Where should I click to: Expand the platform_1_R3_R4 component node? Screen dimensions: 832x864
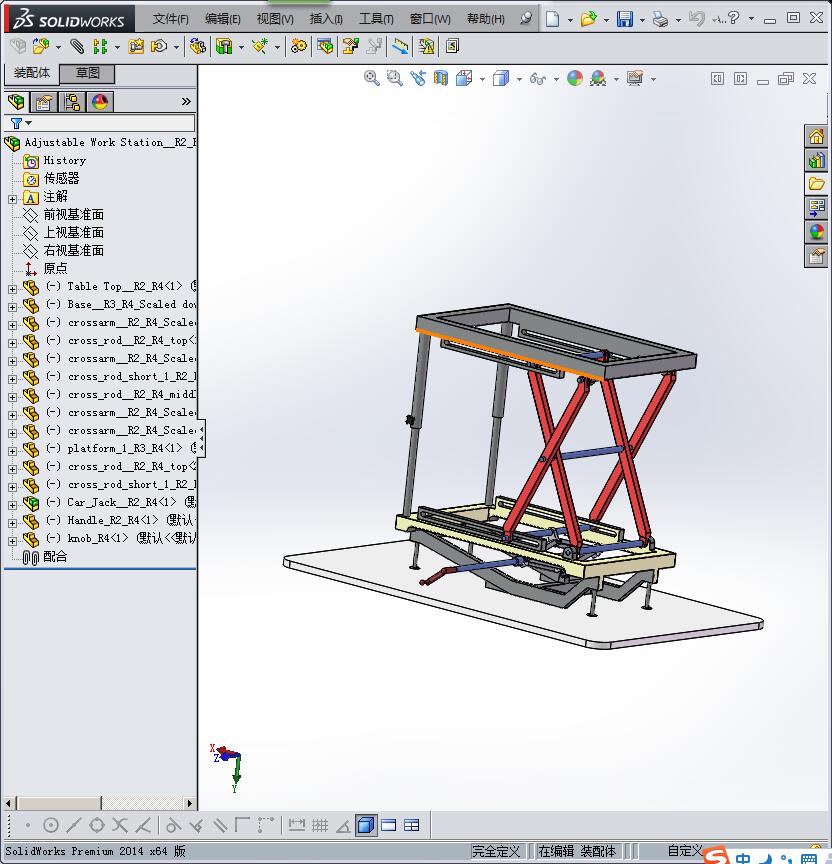[12, 451]
